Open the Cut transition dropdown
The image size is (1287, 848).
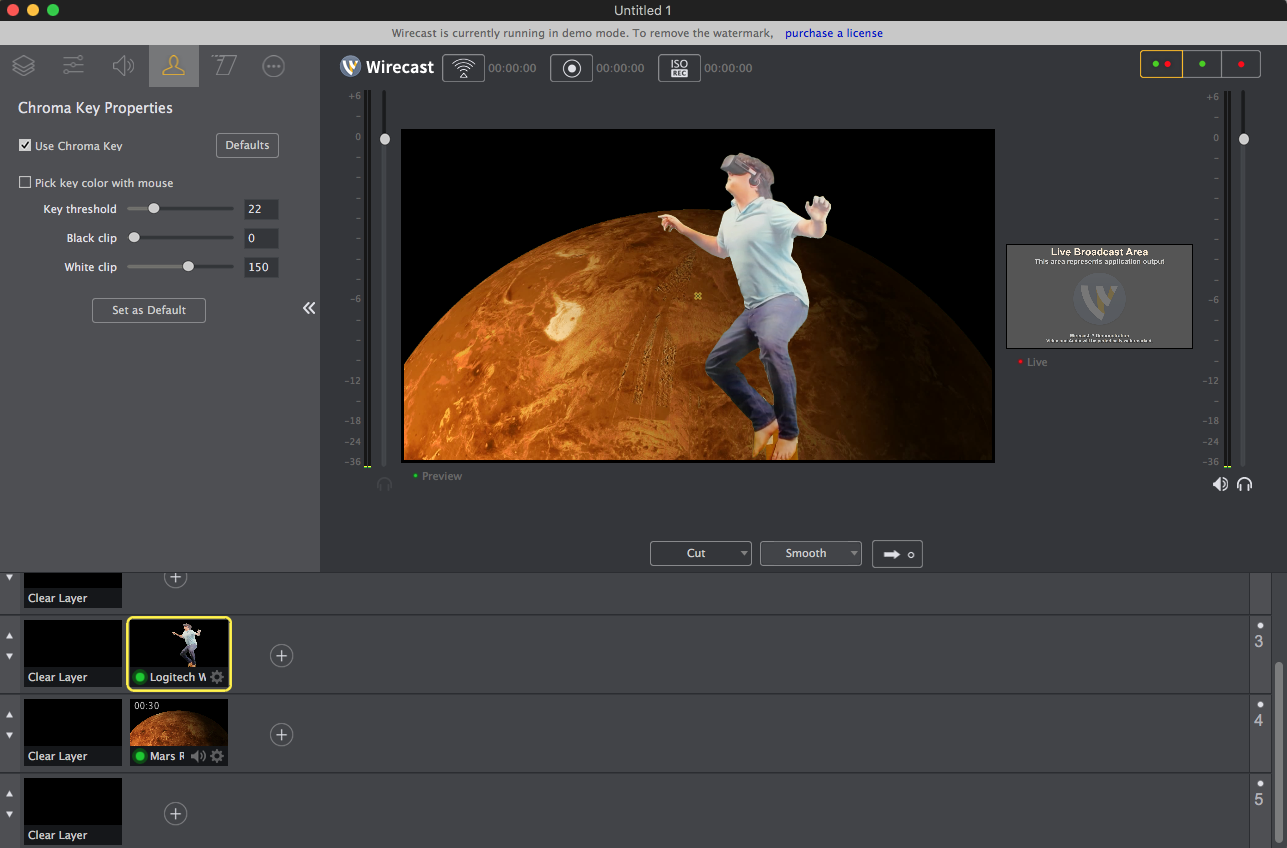(x=701, y=553)
